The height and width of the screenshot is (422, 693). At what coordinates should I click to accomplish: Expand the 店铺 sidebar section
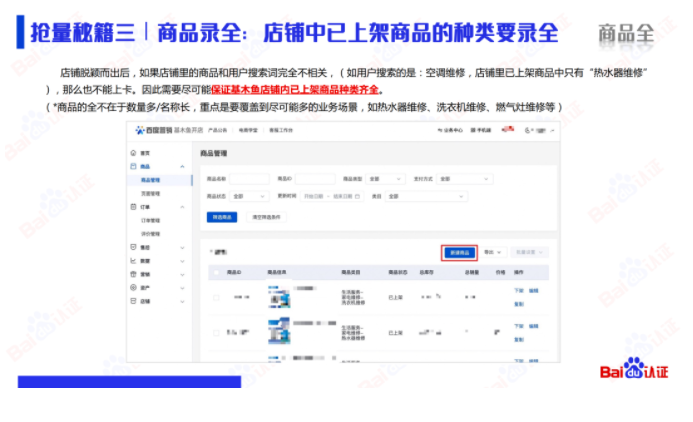[183, 301]
